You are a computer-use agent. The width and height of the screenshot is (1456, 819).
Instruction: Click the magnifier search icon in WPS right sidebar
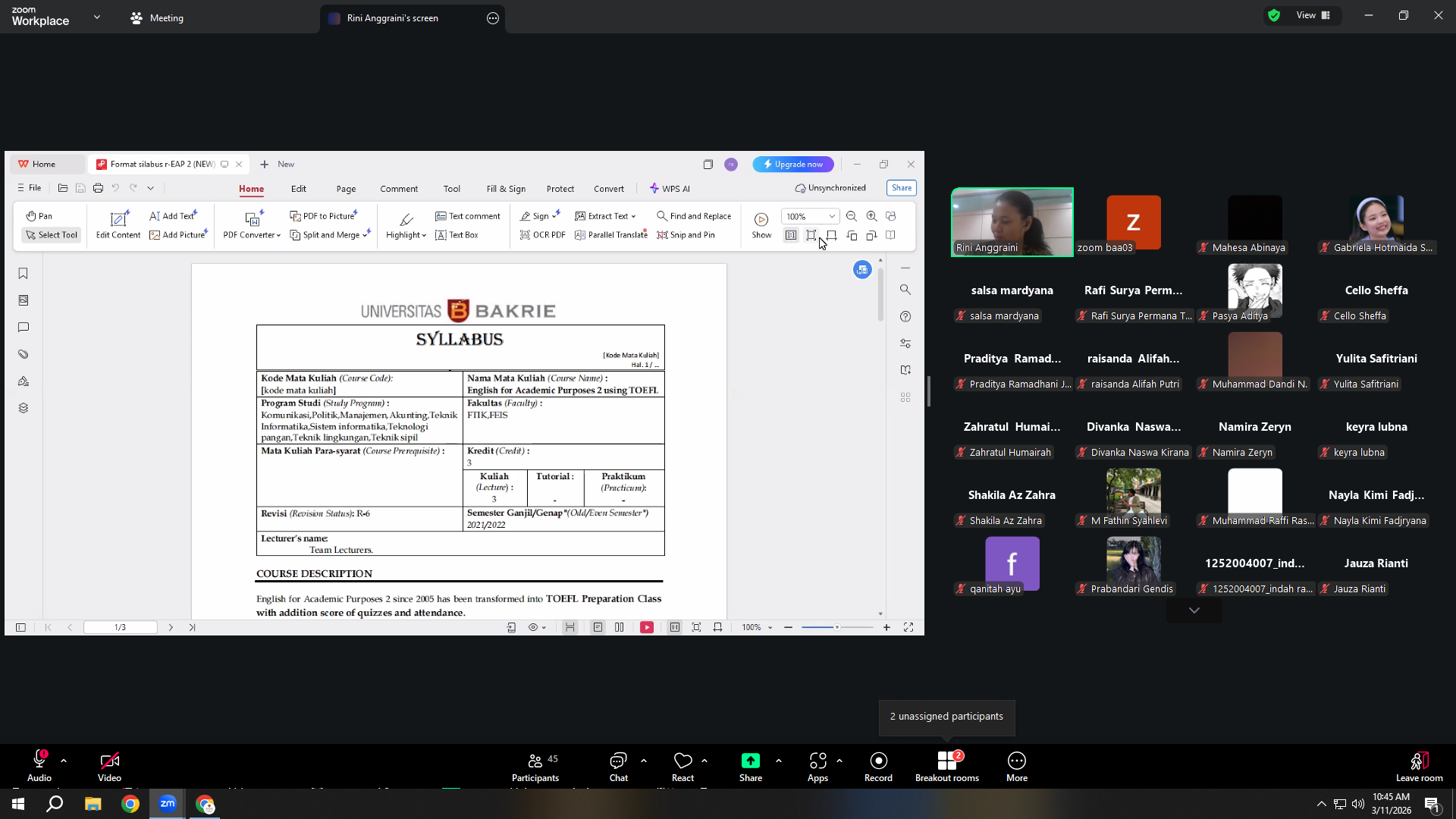click(905, 290)
